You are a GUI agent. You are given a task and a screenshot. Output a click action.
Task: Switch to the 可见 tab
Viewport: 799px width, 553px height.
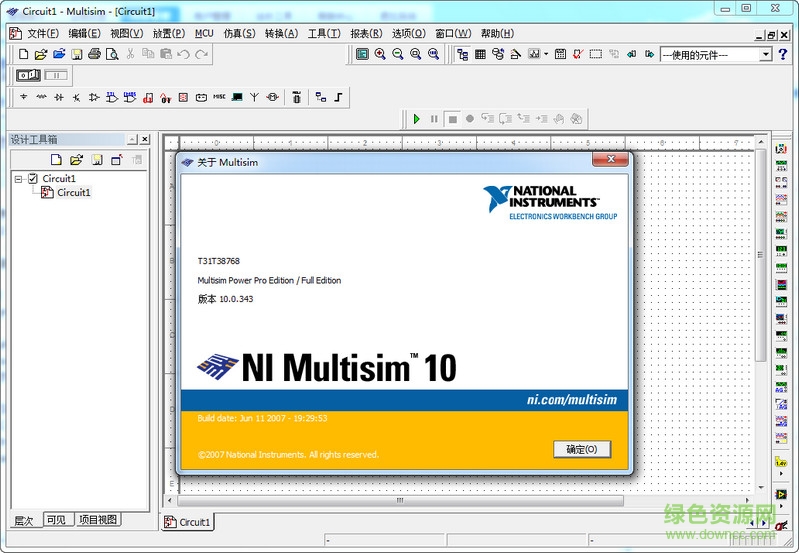click(56, 520)
